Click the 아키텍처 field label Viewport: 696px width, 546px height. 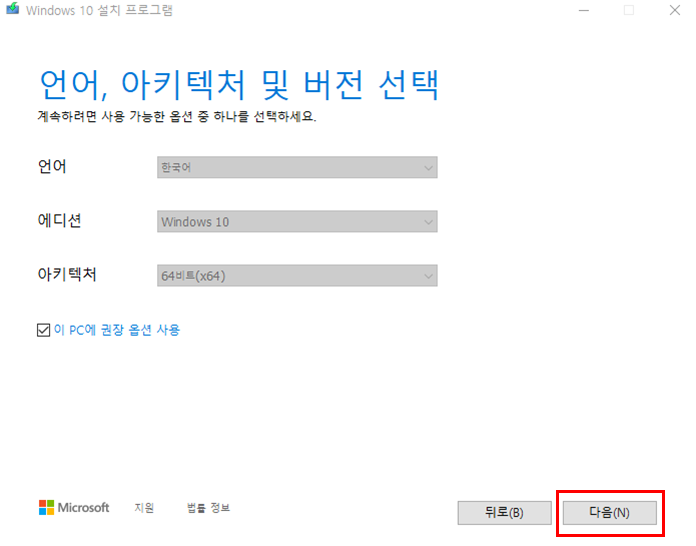(x=67, y=274)
